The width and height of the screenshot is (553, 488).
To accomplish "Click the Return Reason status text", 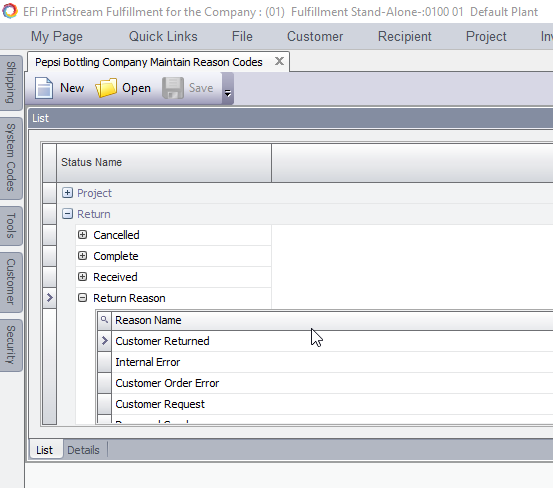I will point(129,298).
